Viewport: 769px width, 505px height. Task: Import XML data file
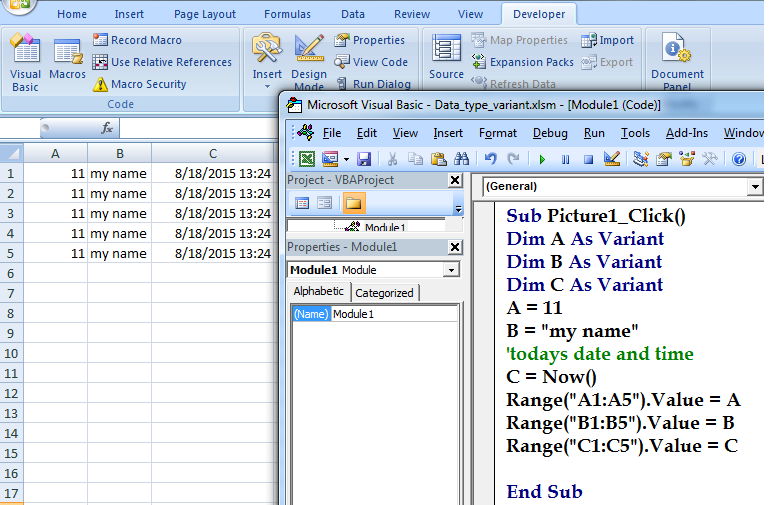click(x=608, y=40)
